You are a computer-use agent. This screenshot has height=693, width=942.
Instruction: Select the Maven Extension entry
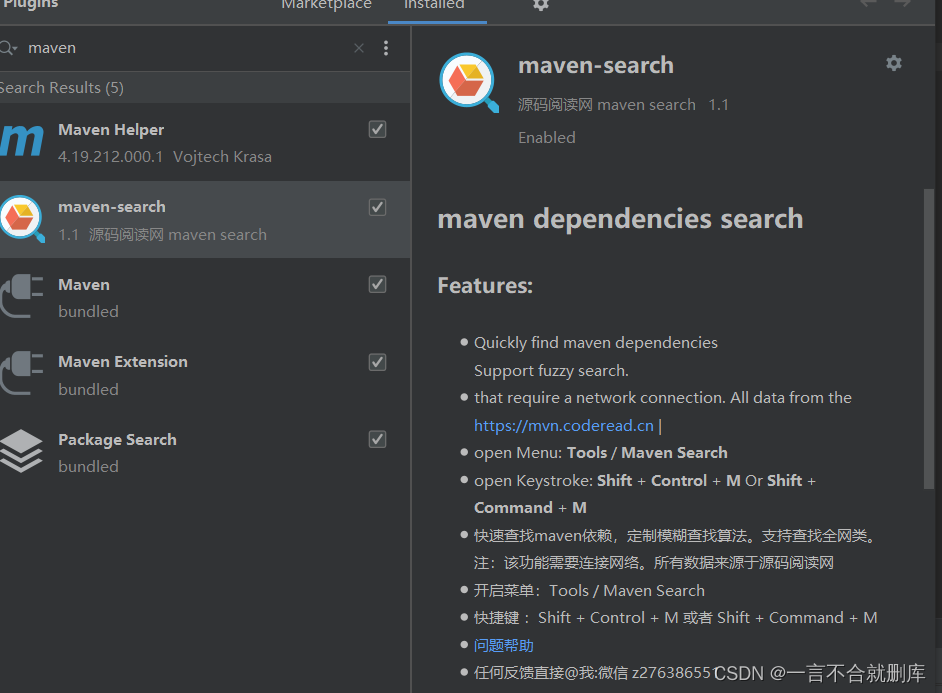point(205,375)
